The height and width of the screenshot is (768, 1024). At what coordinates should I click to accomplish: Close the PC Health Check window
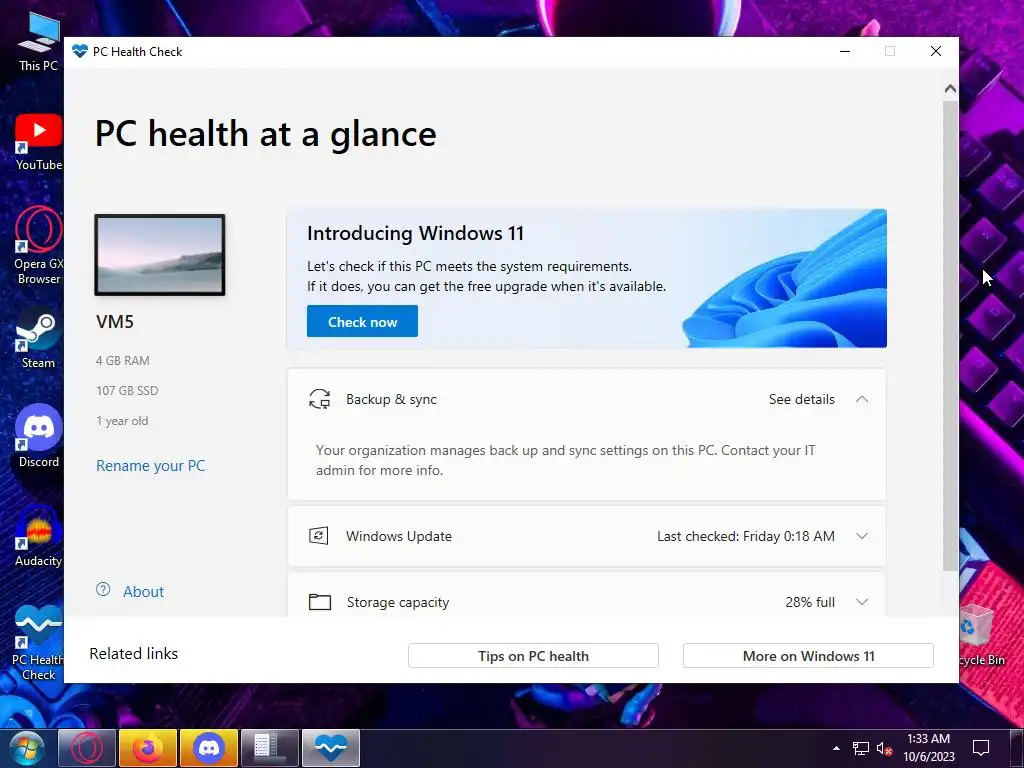tap(936, 51)
